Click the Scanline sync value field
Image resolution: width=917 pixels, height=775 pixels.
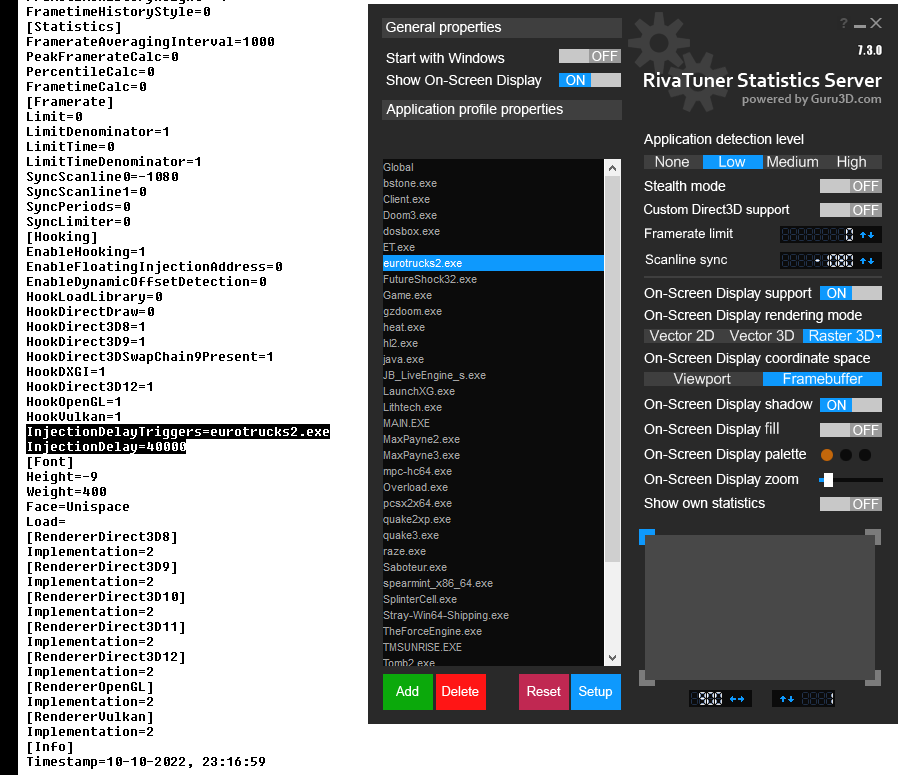pos(818,260)
